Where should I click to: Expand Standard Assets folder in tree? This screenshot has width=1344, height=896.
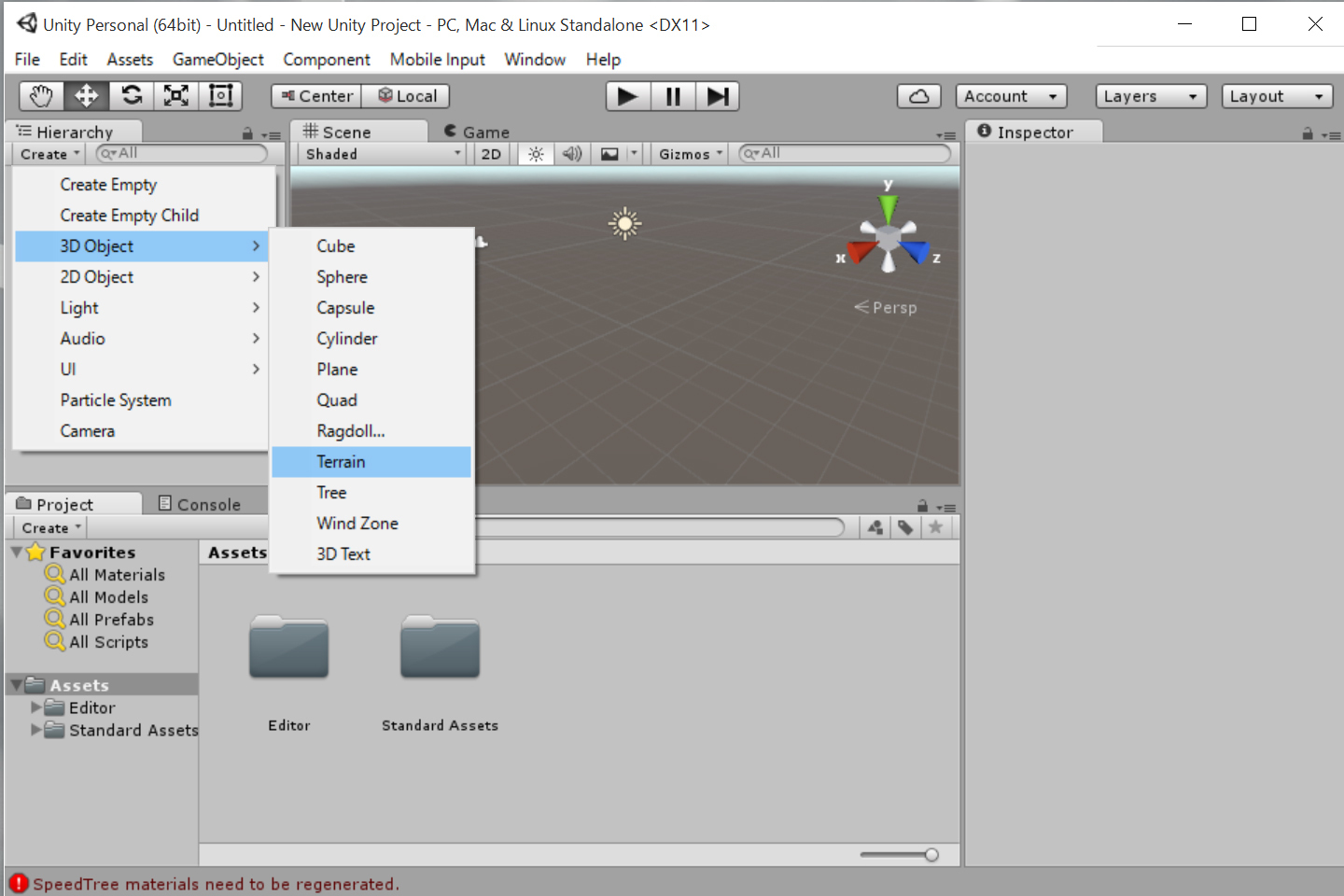(36, 730)
